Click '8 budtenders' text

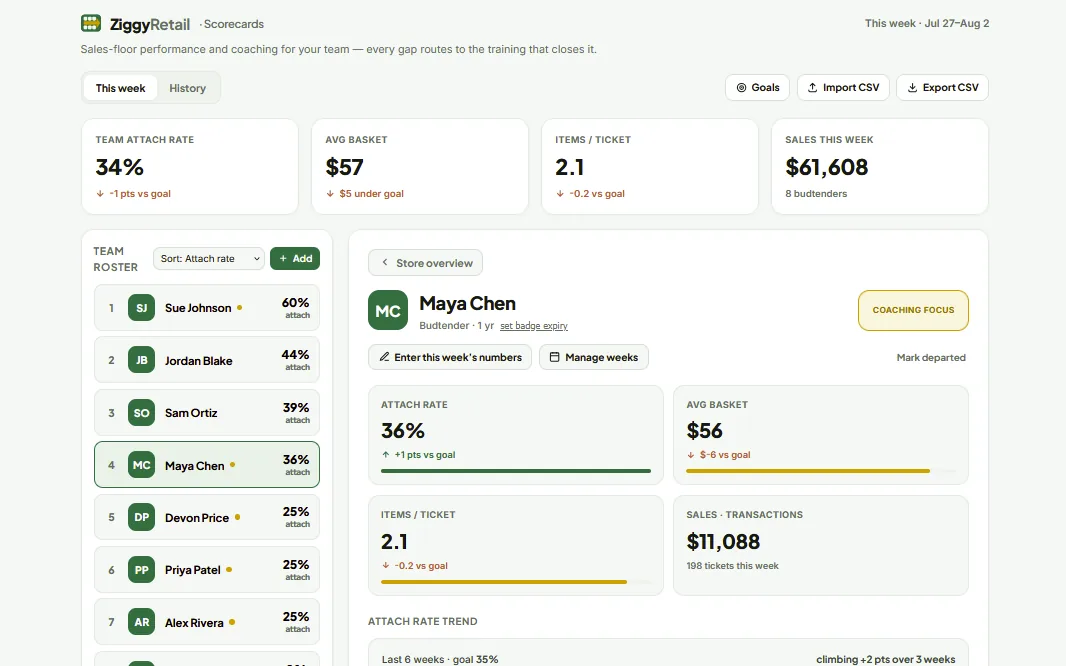pyautogui.click(x=816, y=194)
